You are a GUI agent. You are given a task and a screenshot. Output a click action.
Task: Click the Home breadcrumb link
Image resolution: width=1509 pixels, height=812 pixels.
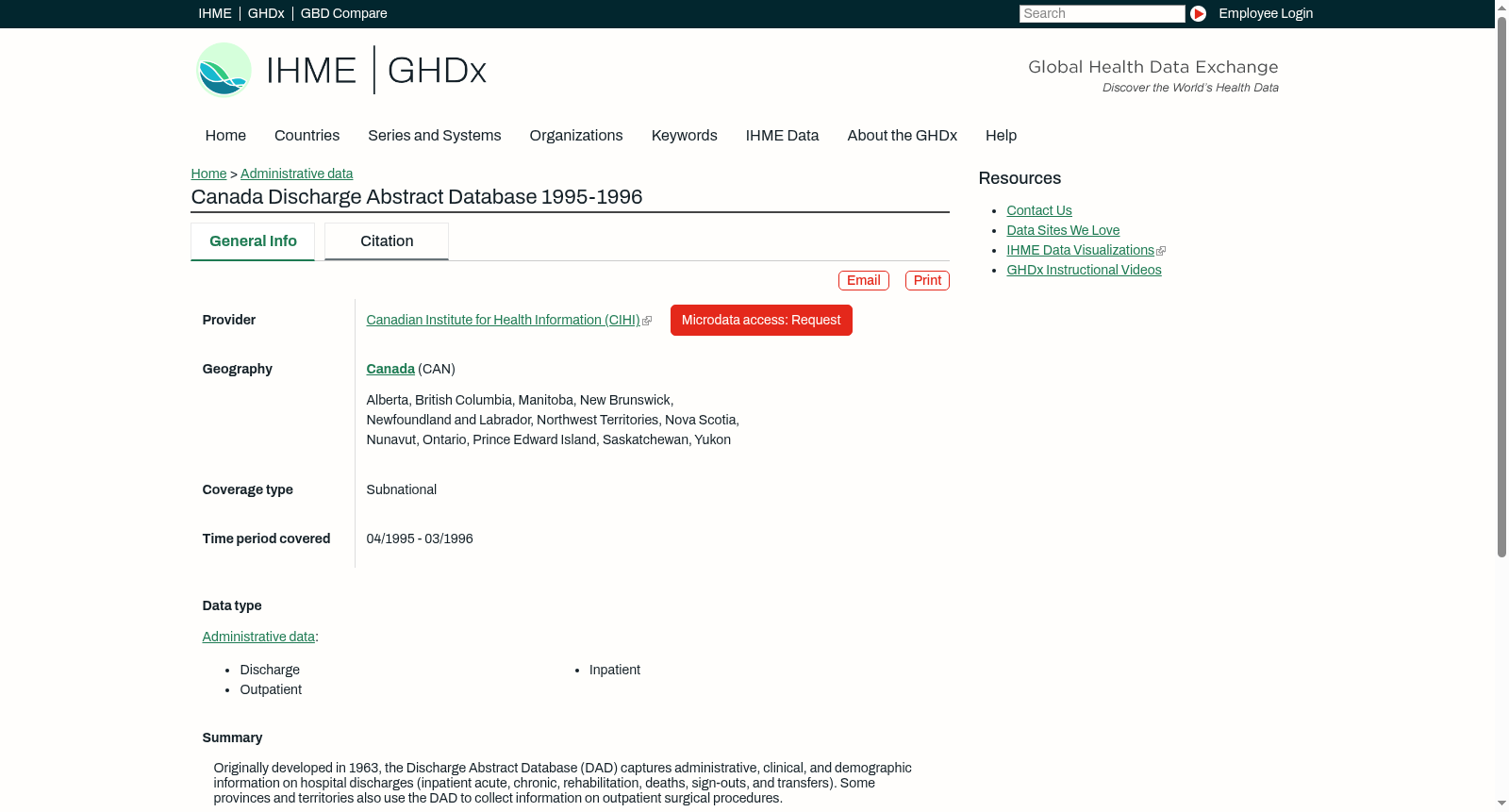208,174
